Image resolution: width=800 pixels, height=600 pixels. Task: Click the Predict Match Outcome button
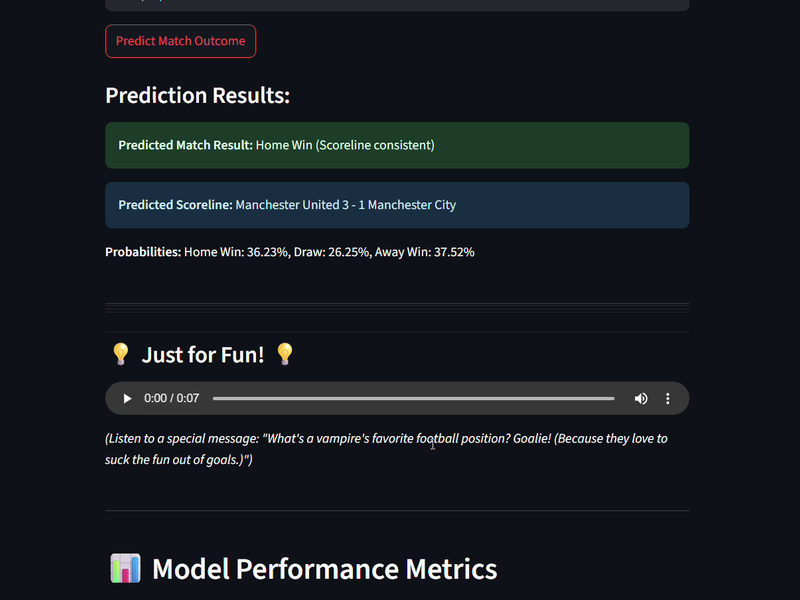click(x=180, y=41)
